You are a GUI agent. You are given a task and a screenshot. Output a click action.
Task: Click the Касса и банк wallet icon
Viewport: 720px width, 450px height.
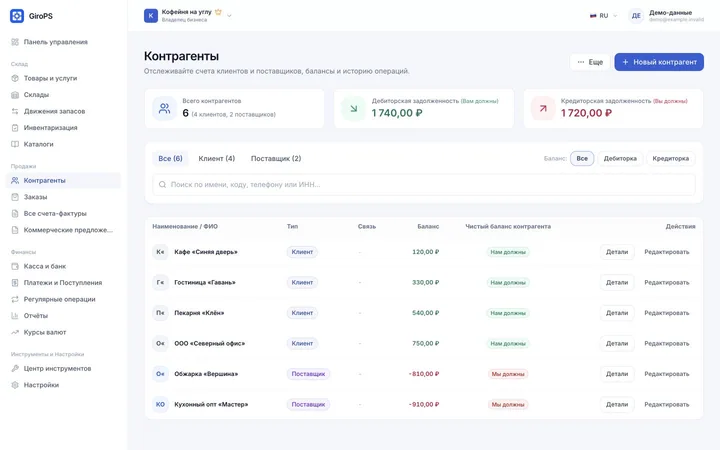(15, 266)
